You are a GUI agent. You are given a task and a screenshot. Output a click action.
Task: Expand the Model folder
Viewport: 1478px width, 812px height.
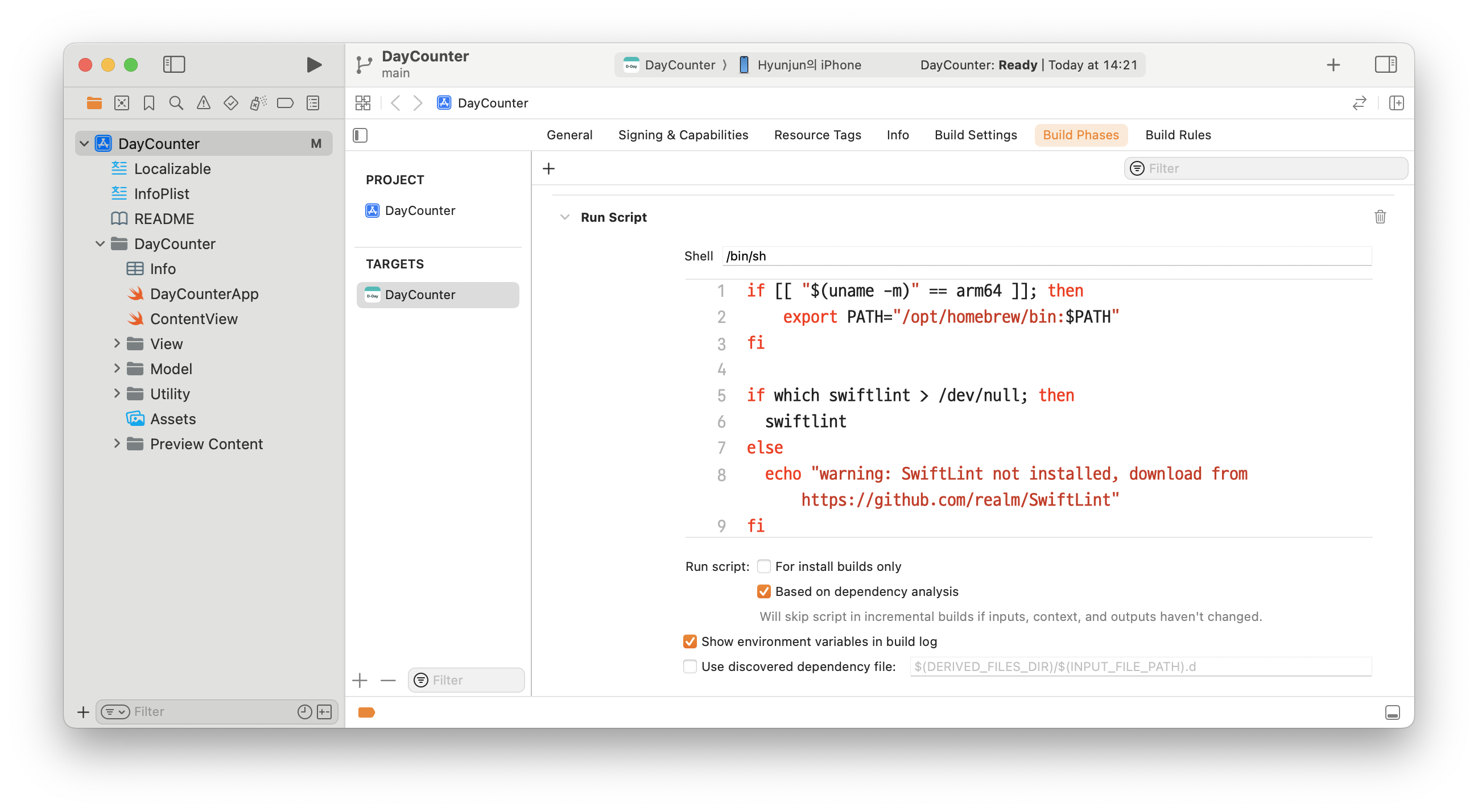[x=117, y=368]
